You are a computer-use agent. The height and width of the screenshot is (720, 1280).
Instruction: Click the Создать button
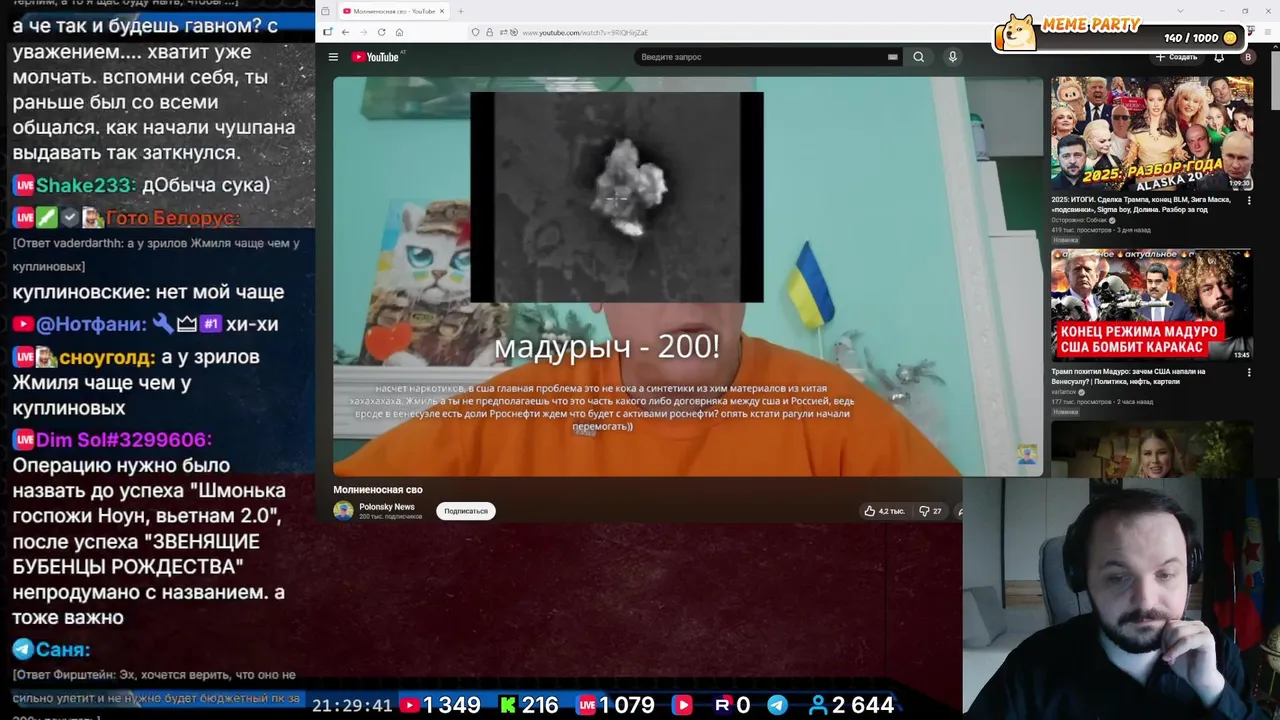[1176, 57]
